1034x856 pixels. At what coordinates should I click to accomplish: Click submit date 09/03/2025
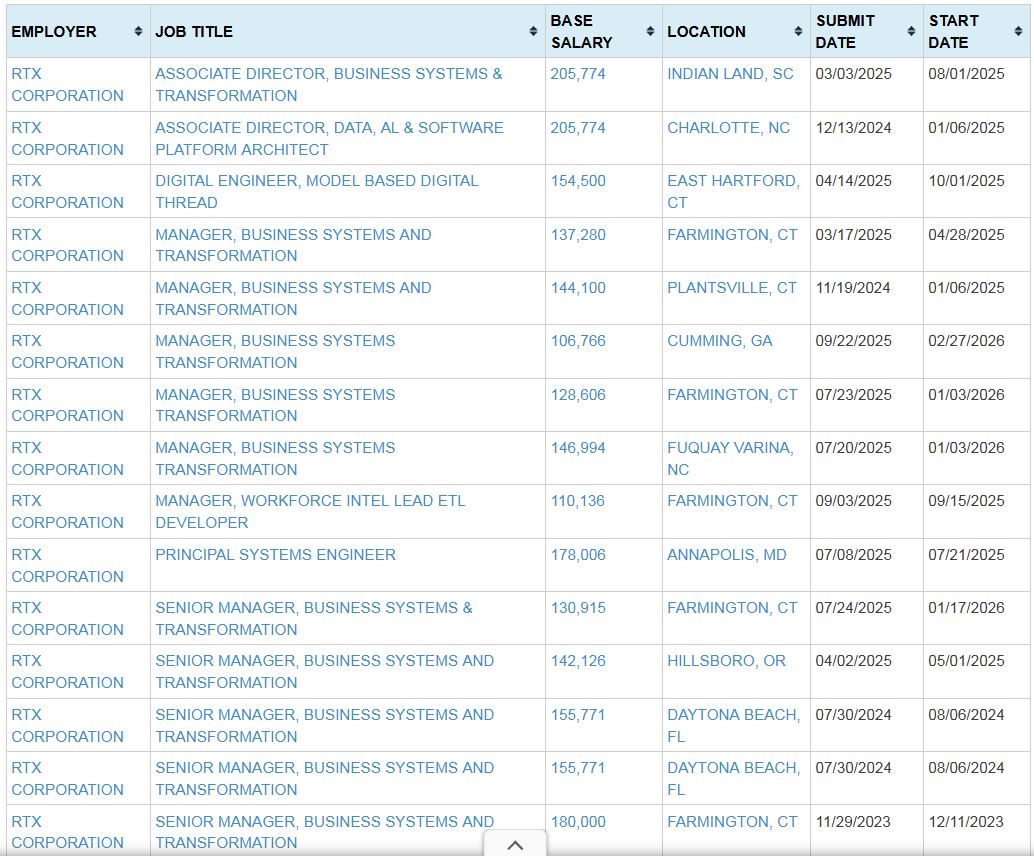coord(853,501)
